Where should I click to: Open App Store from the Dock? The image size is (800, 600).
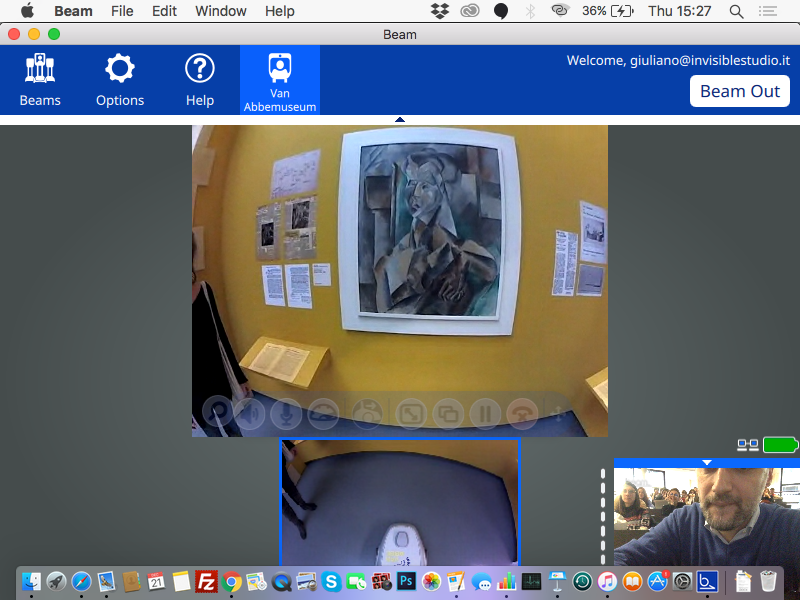[657, 581]
